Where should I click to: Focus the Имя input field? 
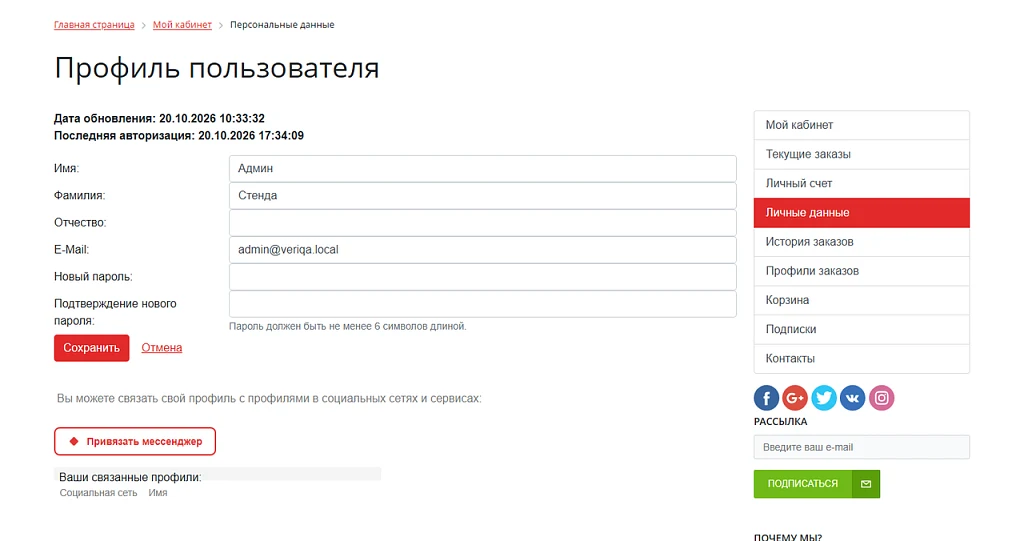(483, 169)
